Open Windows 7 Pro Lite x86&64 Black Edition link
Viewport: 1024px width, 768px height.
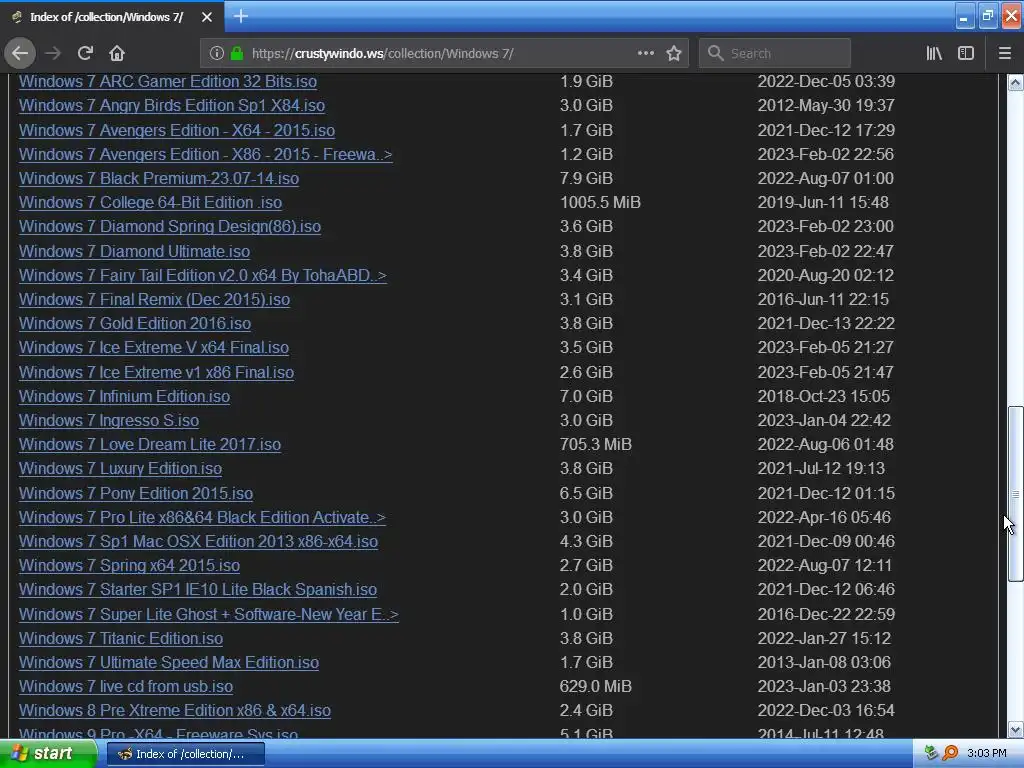[x=202, y=518]
